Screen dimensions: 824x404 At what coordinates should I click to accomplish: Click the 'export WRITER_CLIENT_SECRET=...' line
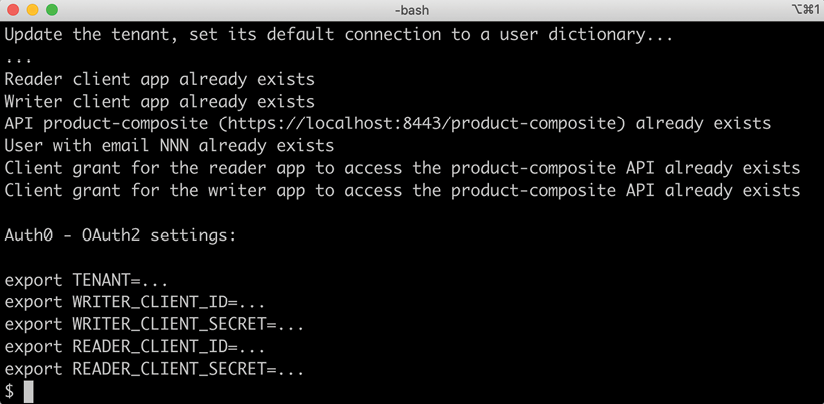(154, 325)
